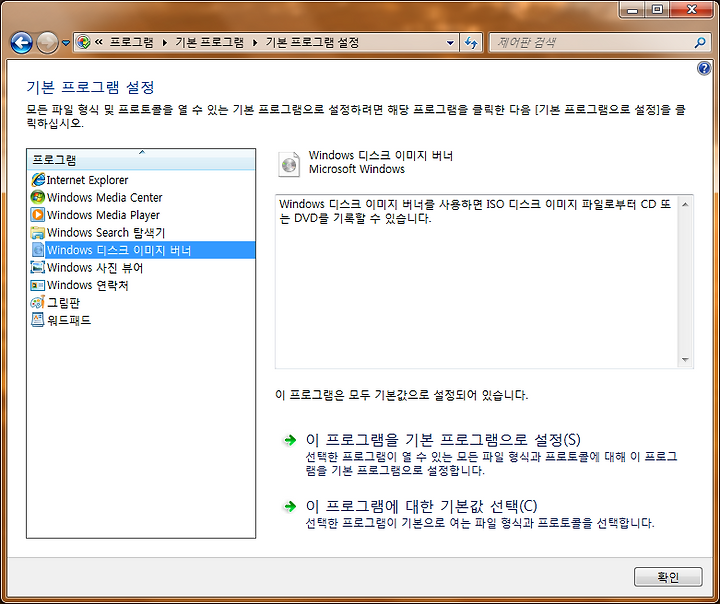Viewport: 720px width, 604px height.
Task: Click the description text starting with Windows 디스크 이미지 버너를
Action: 475,211
